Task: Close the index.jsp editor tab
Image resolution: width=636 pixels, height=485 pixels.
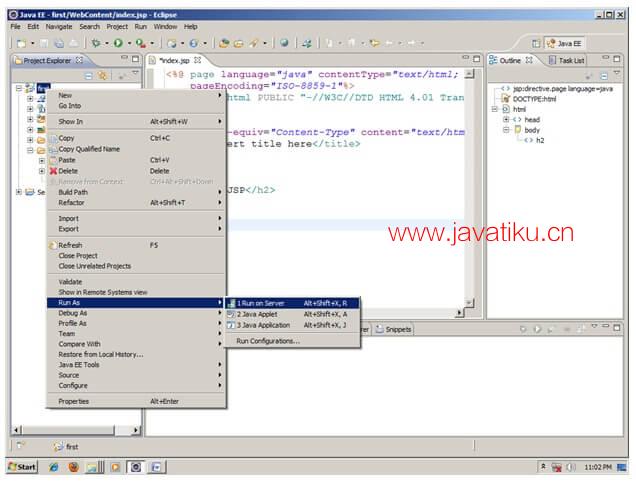Action: coord(198,60)
